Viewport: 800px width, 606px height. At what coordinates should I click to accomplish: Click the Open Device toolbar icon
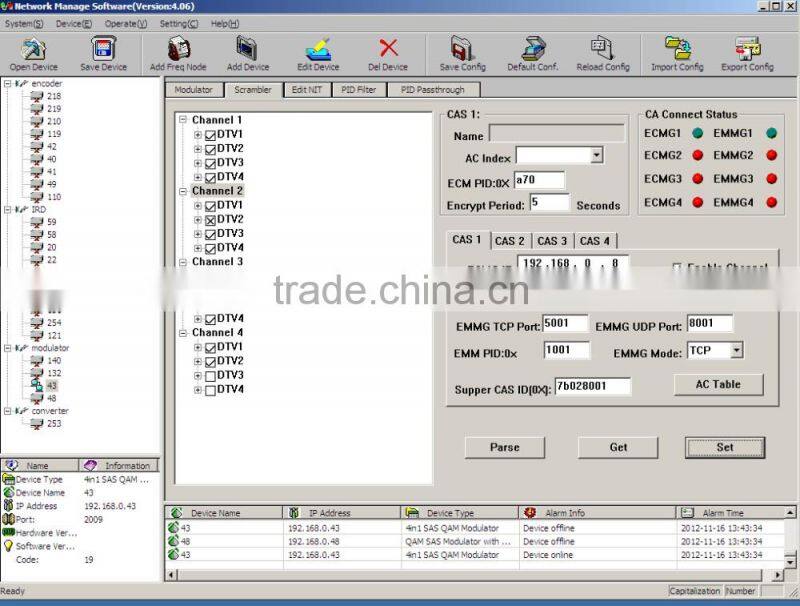[33, 50]
